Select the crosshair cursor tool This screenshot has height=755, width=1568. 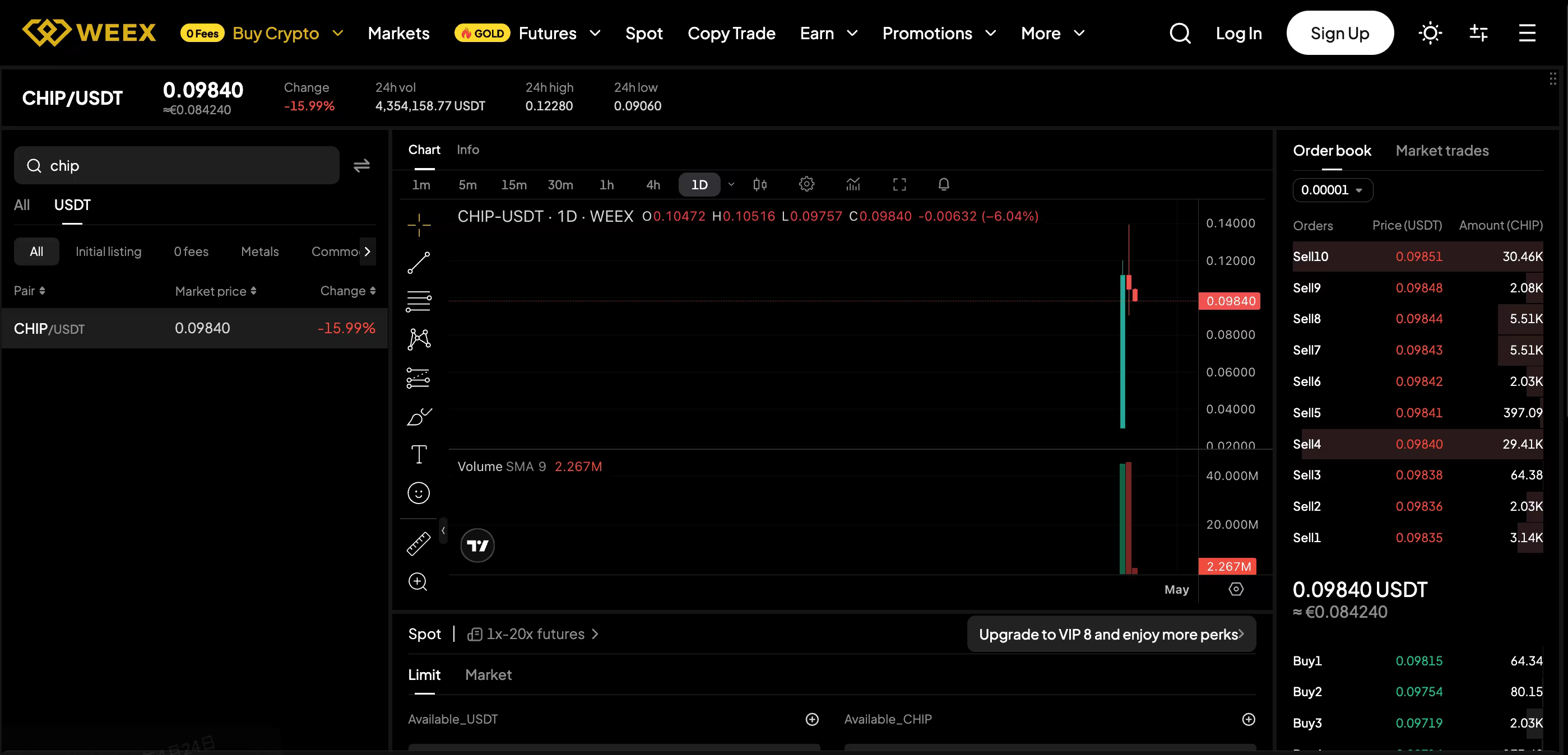(x=419, y=225)
